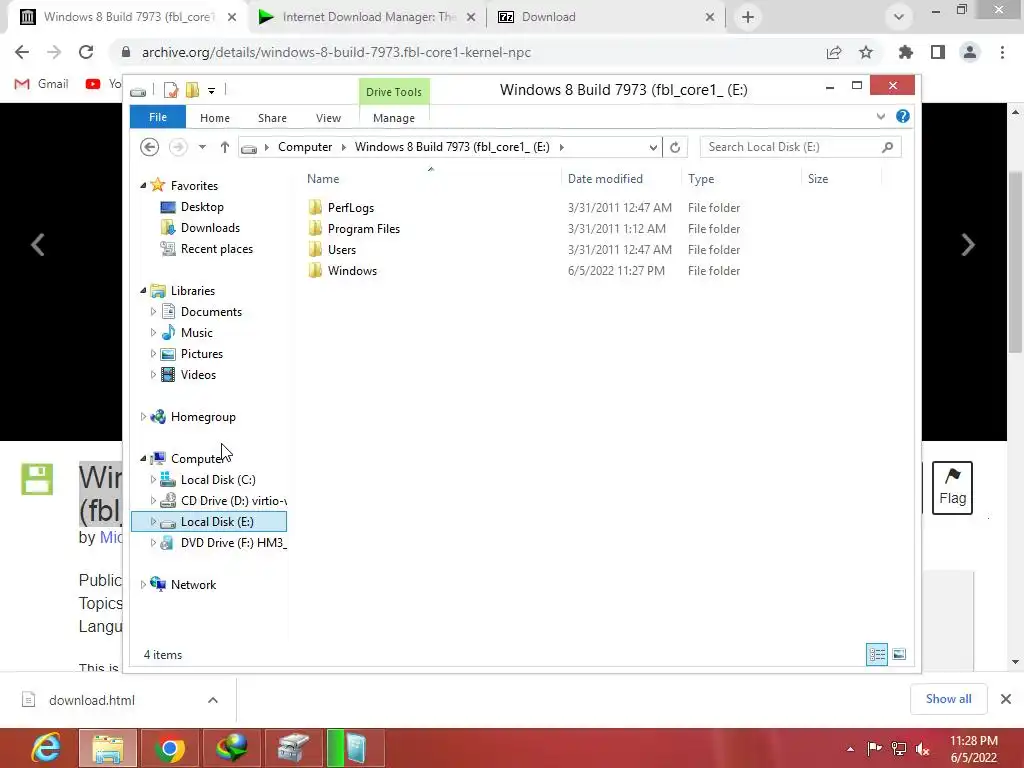
Task: Sort files by the Name column header
Action: click(323, 179)
